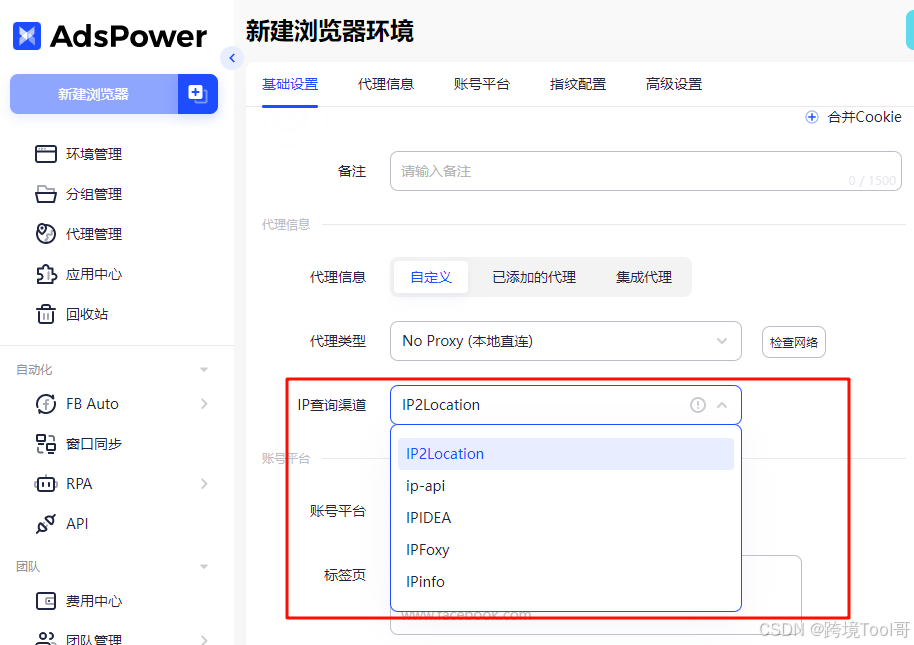This screenshot has height=645, width=914.
Task: Click the 分组管理 folder icon
Action: point(45,194)
